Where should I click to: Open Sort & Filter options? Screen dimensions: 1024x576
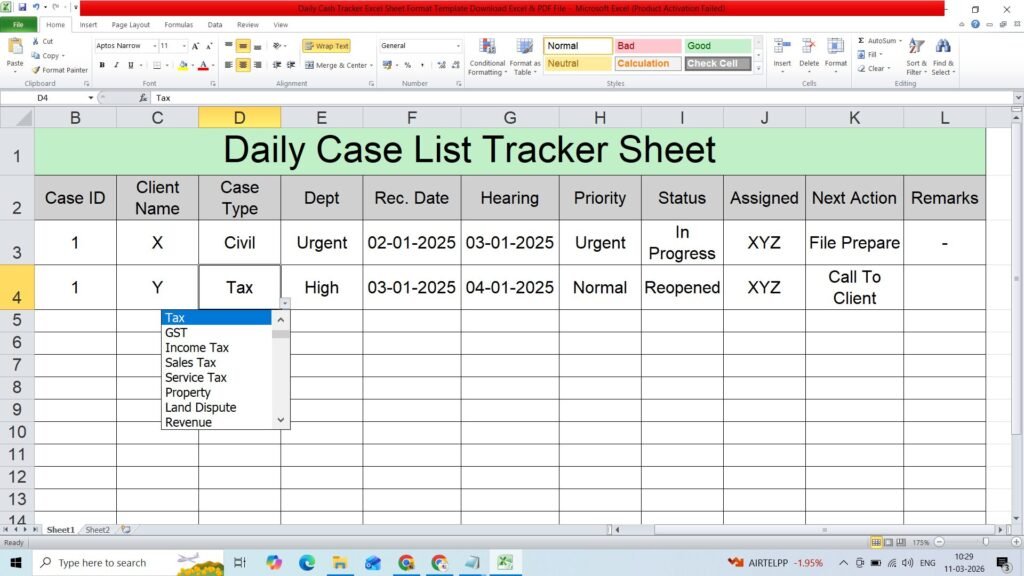tap(916, 57)
